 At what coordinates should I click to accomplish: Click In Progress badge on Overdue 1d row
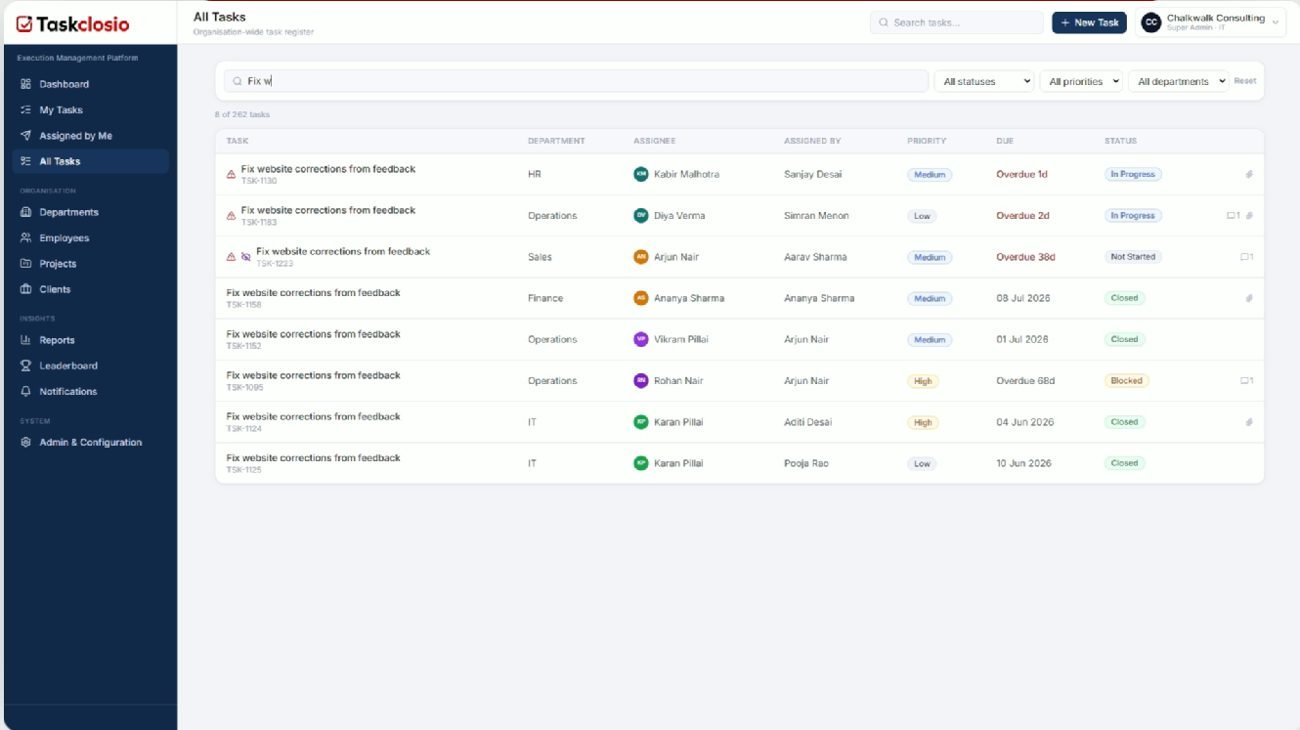(1132, 174)
